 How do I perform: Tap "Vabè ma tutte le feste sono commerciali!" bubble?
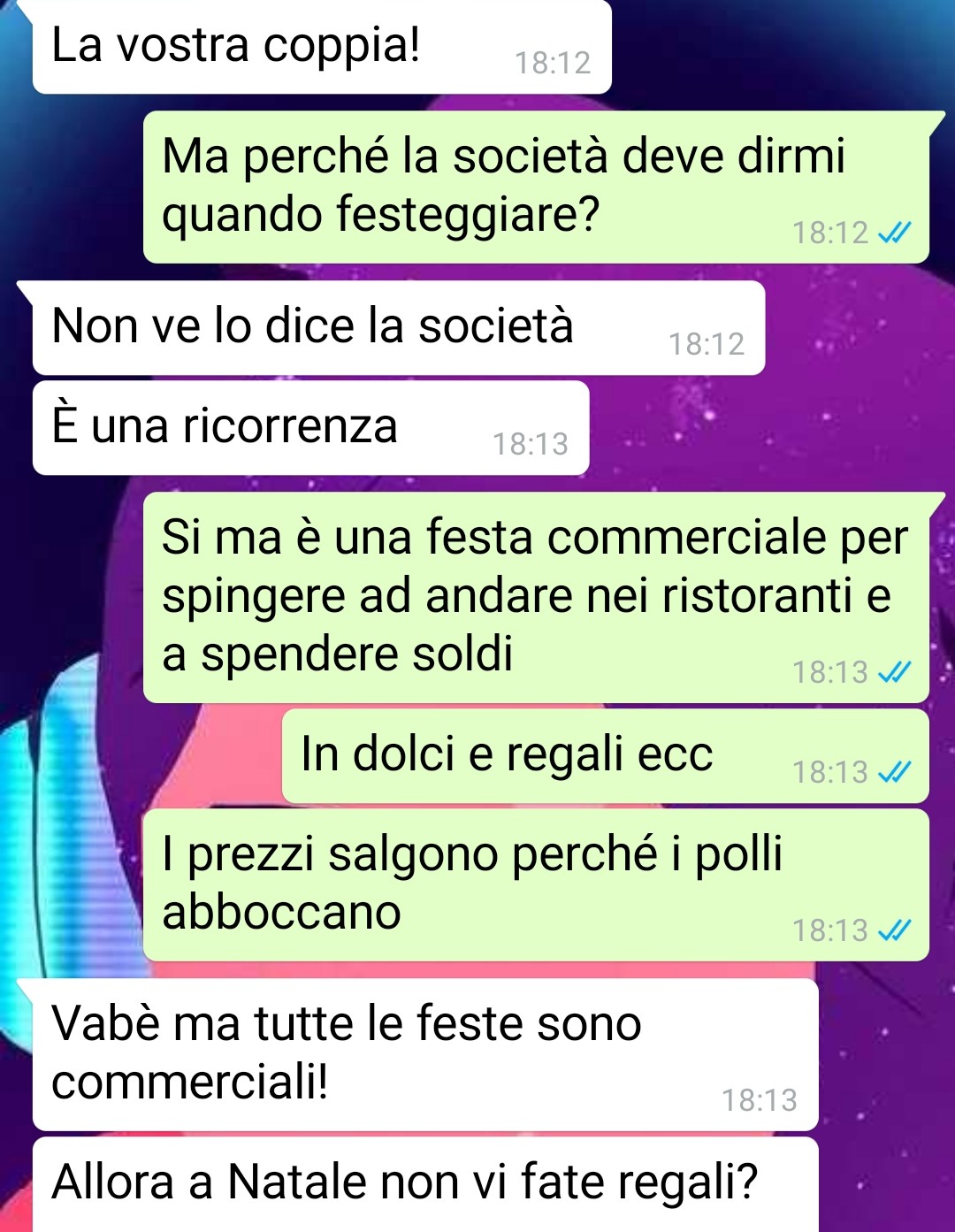pos(425,1054)
